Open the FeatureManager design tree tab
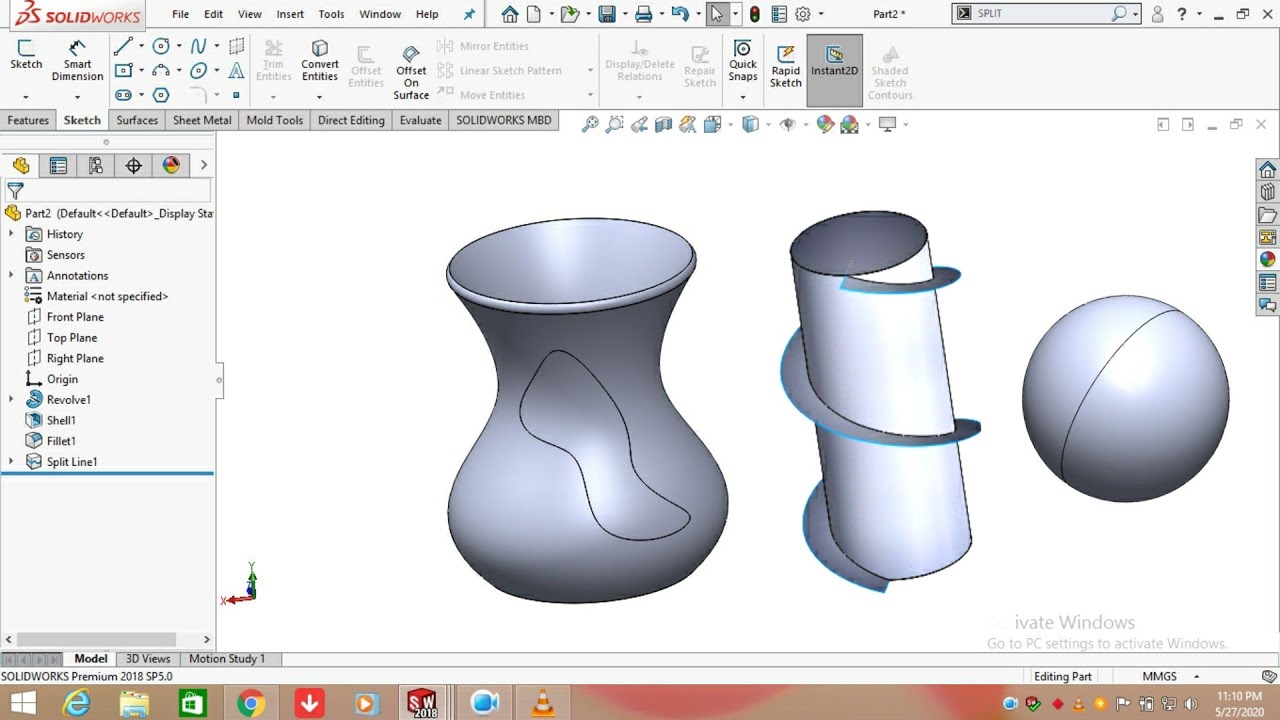 [x=20, y=166]
